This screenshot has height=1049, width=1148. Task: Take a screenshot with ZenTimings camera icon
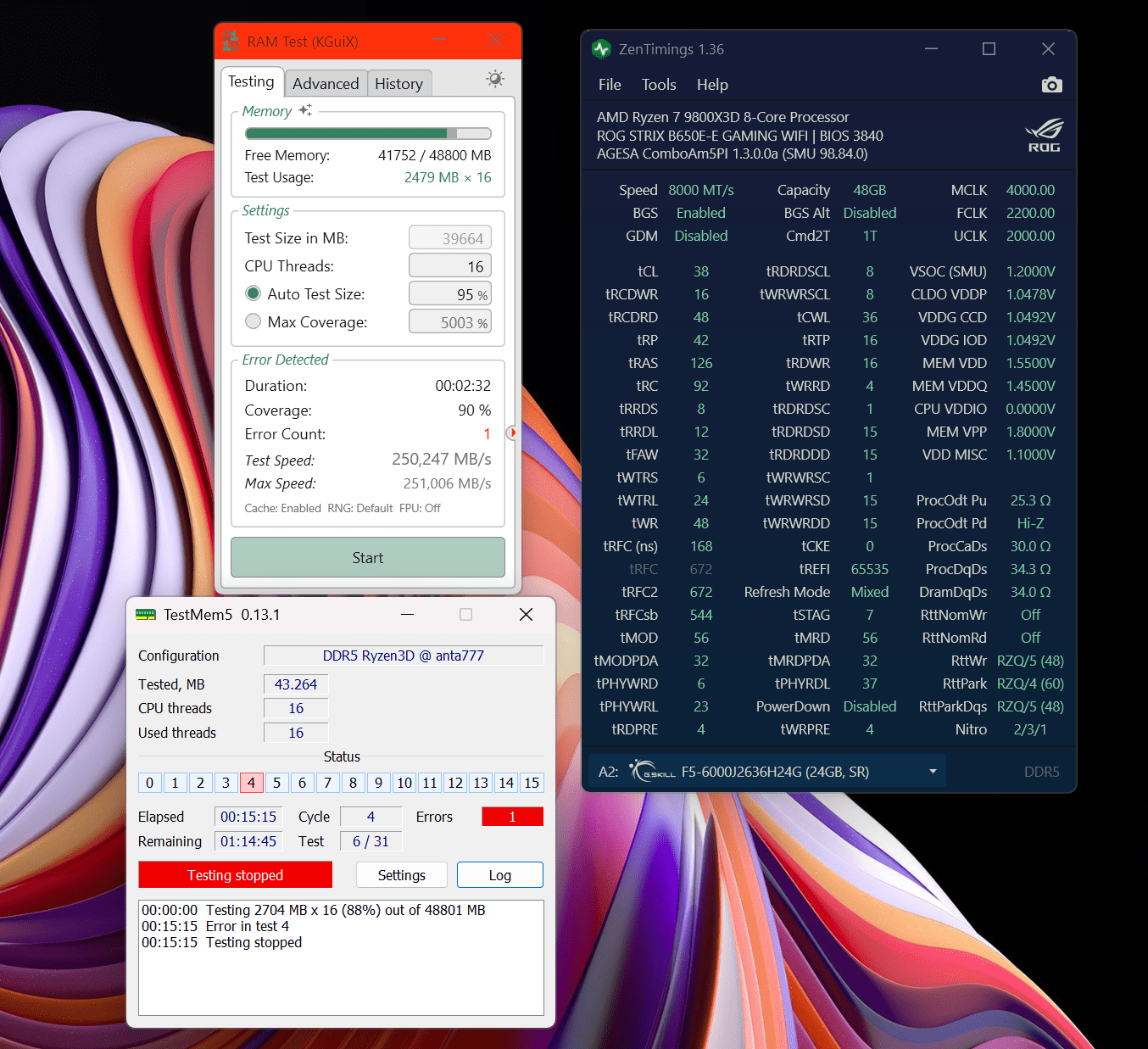coord(1051,85)
